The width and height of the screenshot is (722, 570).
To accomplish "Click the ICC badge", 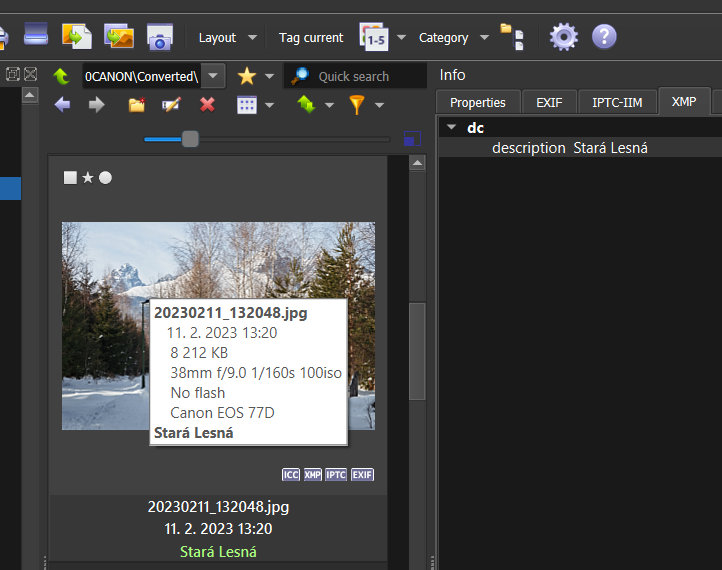I will (291, 475).
